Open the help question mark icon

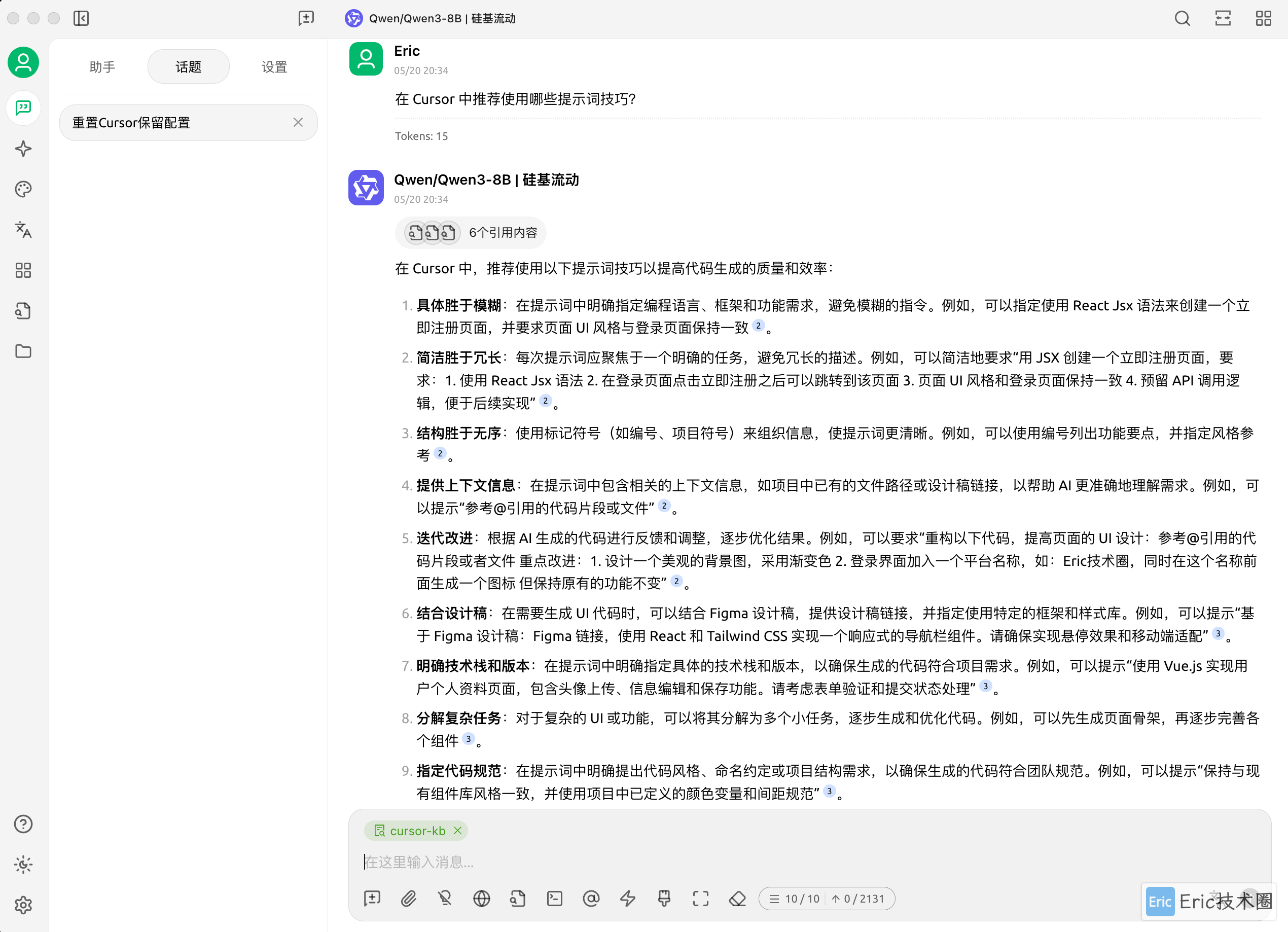[x=23, y=823]
